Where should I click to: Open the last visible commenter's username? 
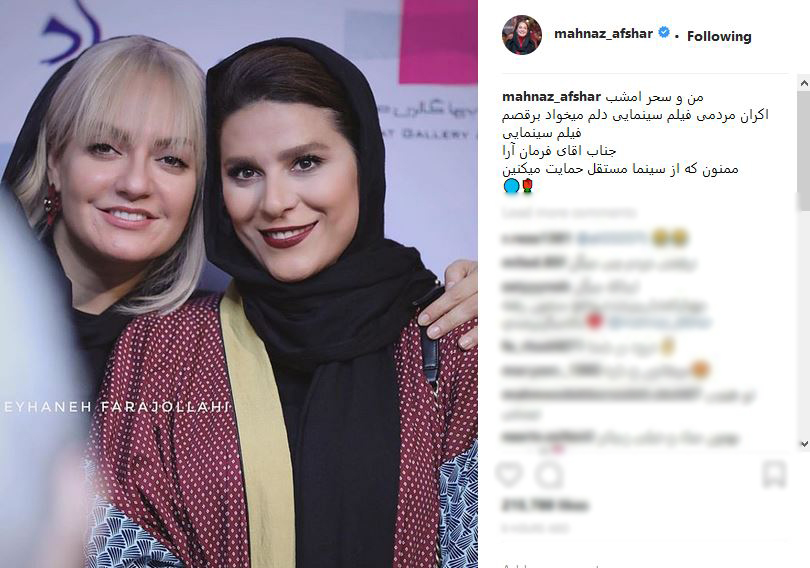[547, 437]
